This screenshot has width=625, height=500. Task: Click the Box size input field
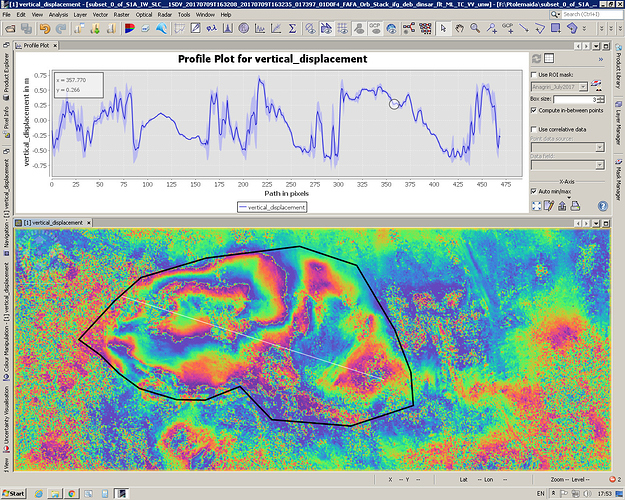click(x=576, y=99)
